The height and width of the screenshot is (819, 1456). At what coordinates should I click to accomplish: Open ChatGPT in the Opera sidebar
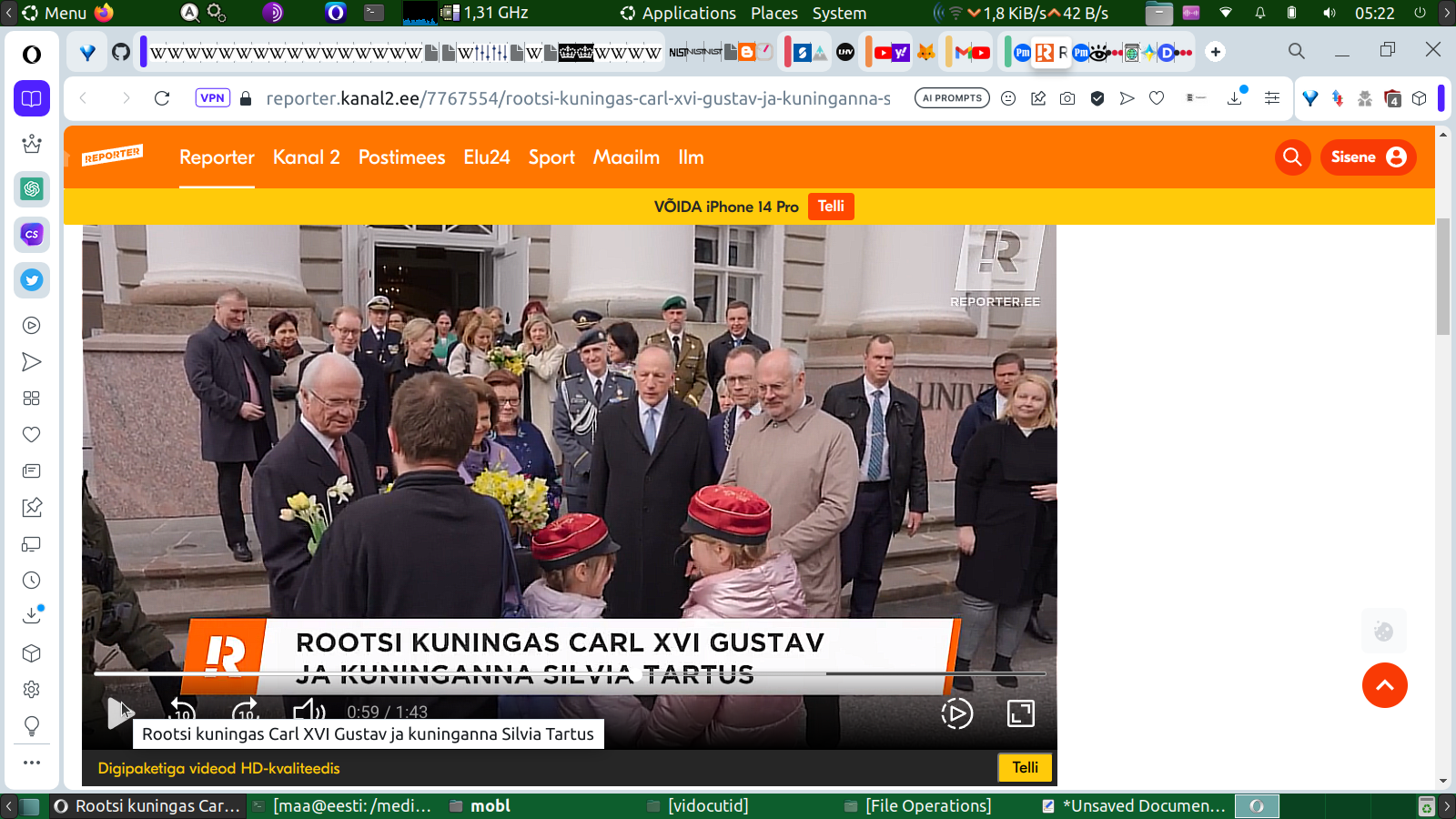click(x=32, y=189)
